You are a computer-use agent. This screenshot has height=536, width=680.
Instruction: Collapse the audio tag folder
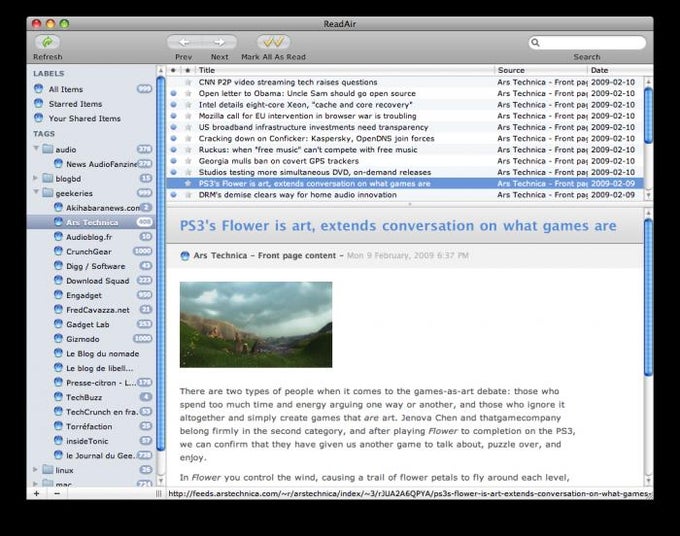click(36, 149)
